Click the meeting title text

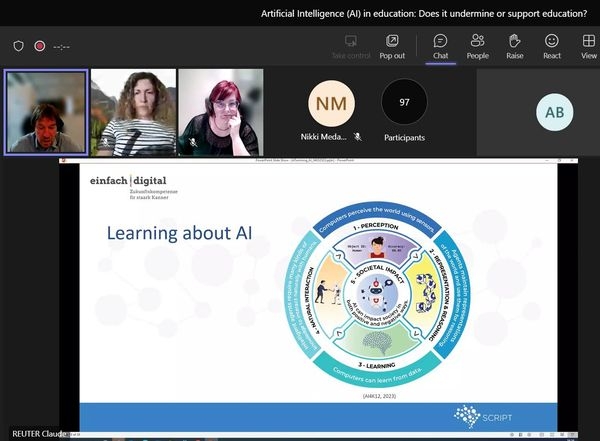[424, 14]
